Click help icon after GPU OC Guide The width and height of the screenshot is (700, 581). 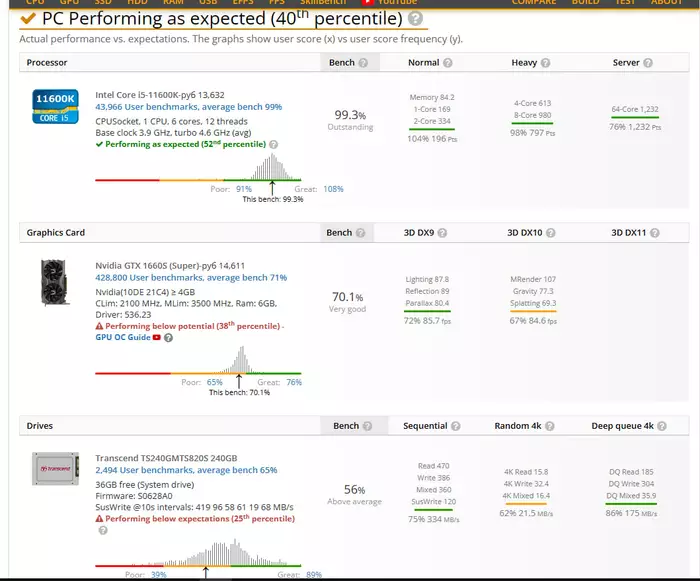coord(168,338)
